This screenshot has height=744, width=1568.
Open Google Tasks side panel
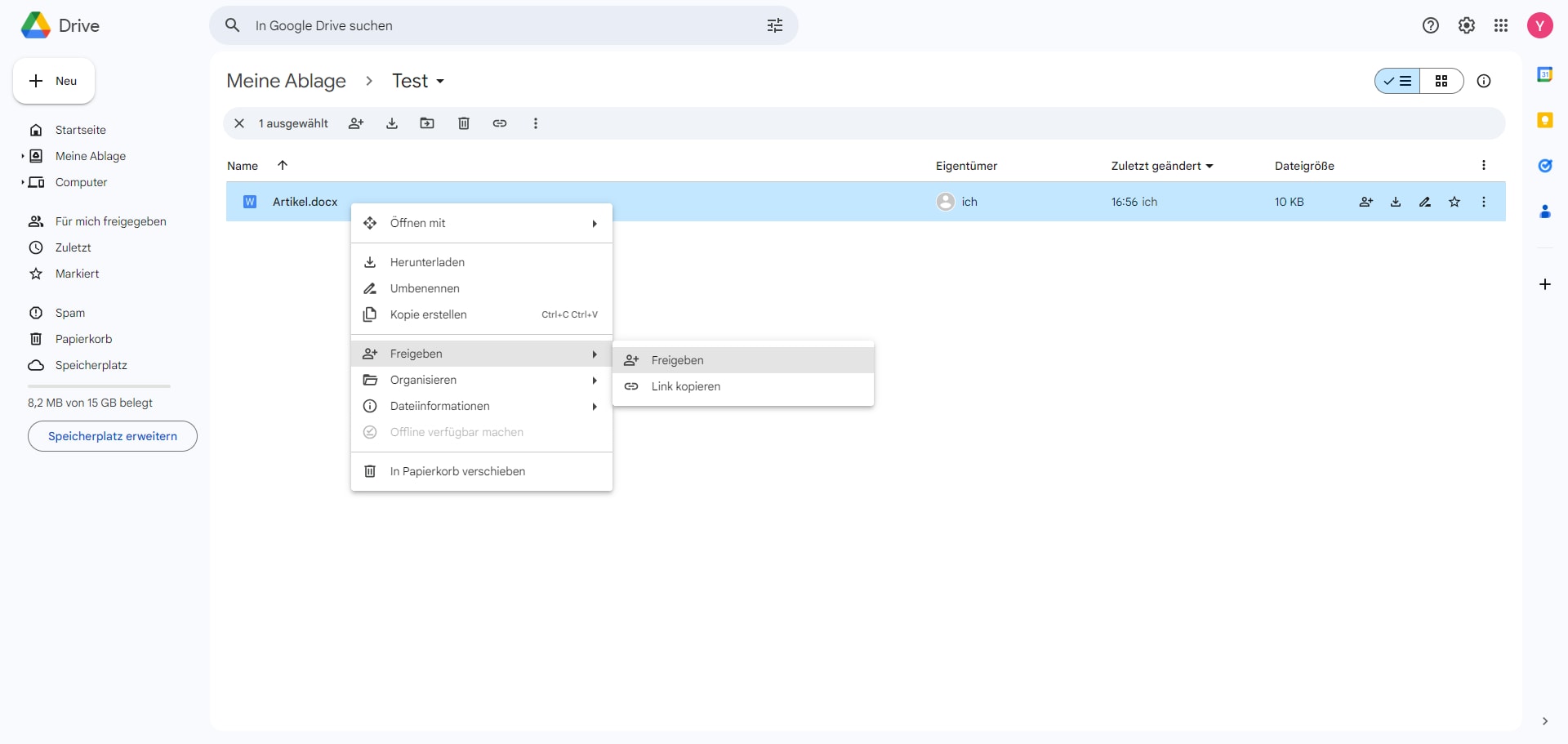click(1544, 166)
